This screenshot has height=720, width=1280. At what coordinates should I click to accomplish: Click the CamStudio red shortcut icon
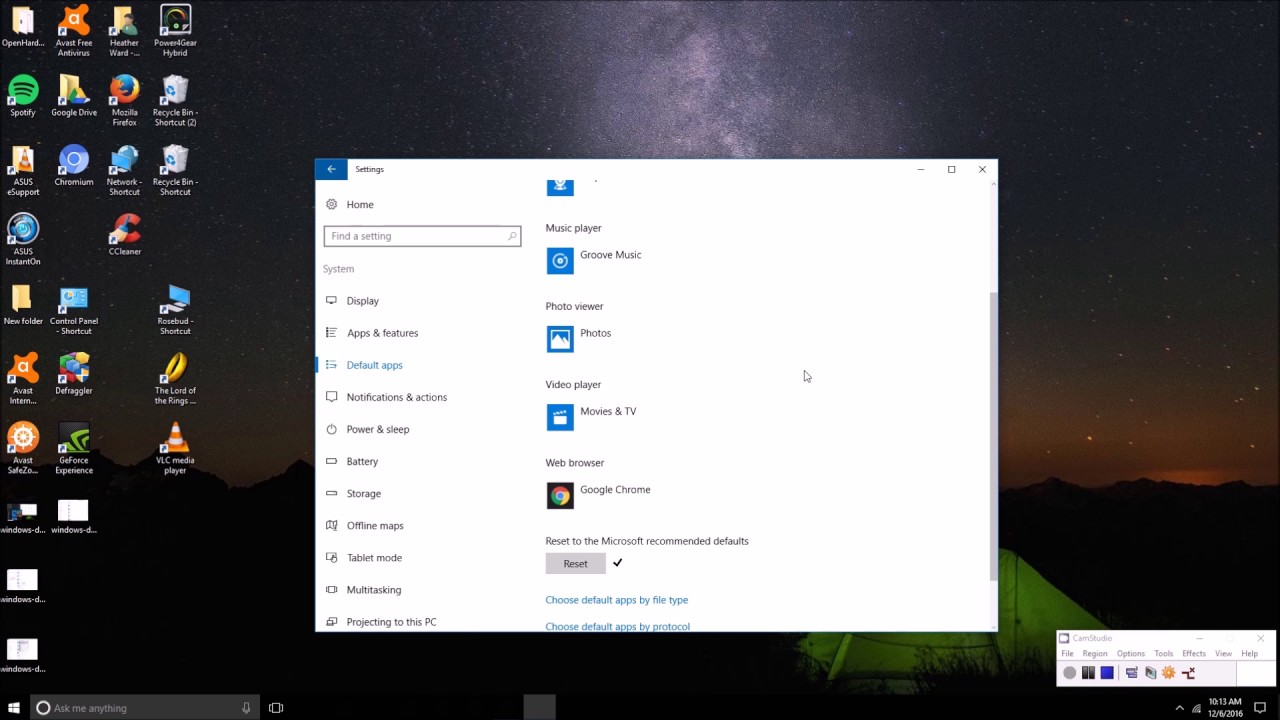1188,673
